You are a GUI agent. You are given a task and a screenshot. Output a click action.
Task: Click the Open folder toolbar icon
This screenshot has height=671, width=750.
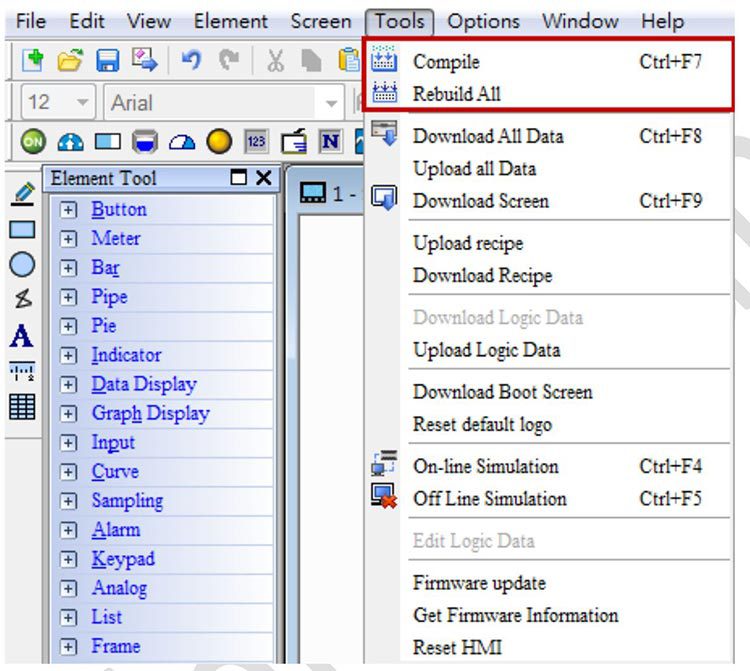coord(69,61)
